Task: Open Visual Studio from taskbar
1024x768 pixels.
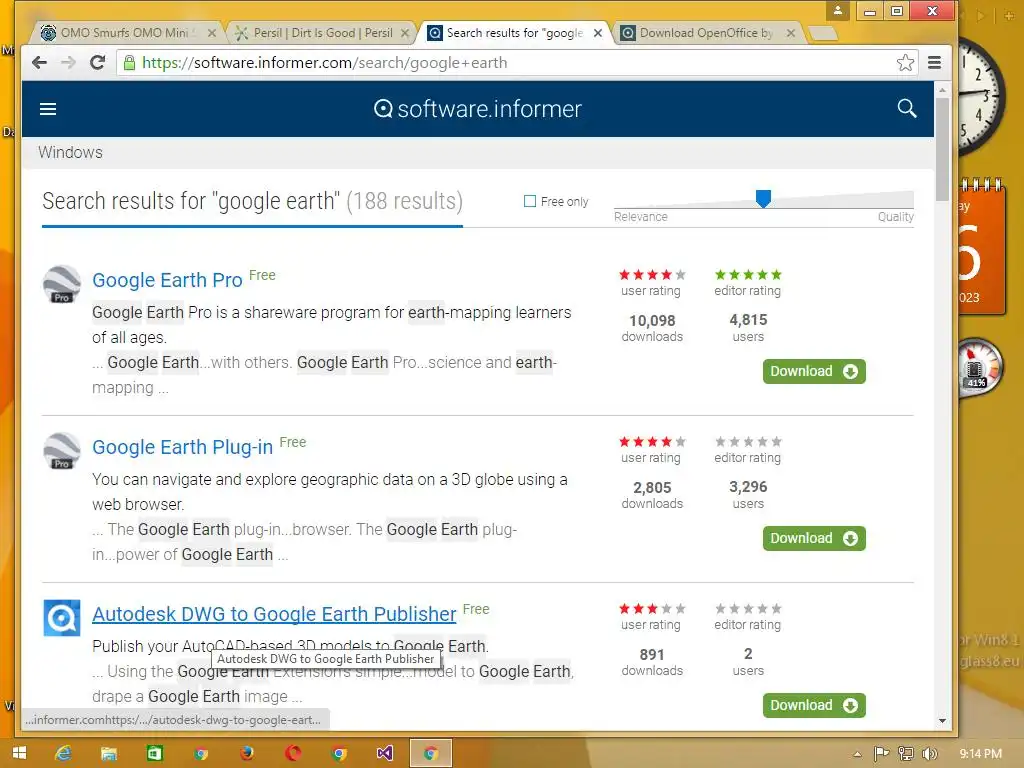Action: (x=385, y=754)
